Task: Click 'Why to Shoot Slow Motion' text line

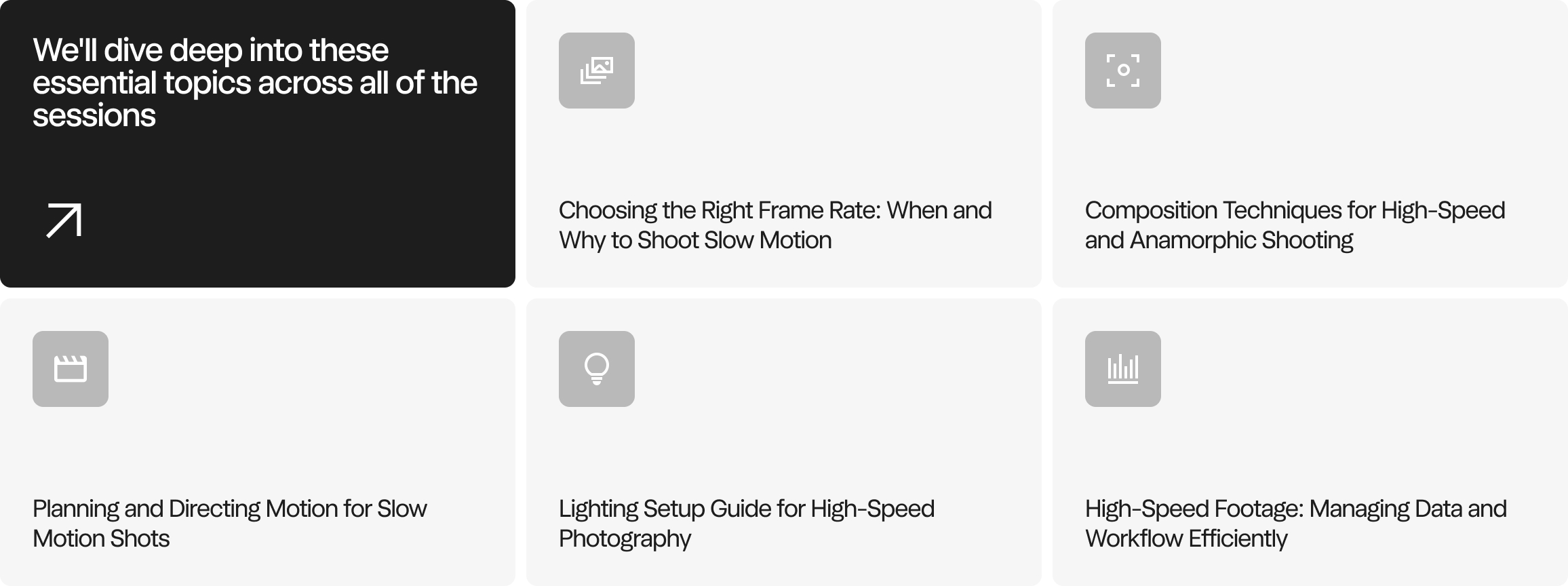Action: [x=695, y=241]
